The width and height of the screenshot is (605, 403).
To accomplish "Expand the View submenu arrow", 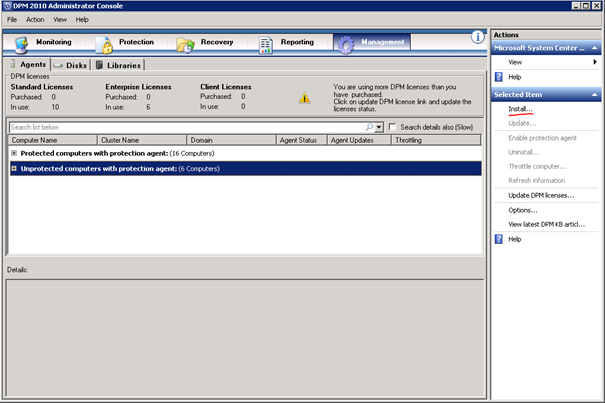I will pyautogui.click(x=595, y=62).
